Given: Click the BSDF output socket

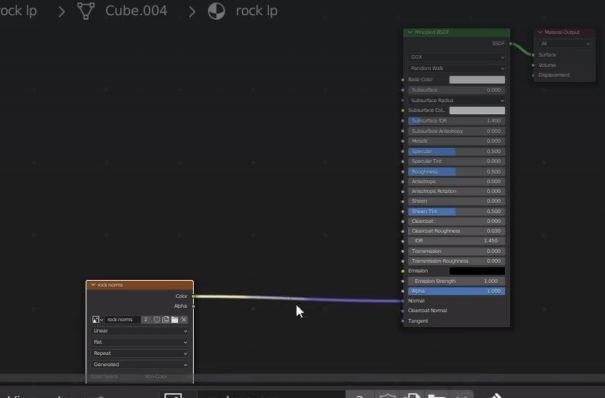Looking at the screenshot, I should point(510,44).
